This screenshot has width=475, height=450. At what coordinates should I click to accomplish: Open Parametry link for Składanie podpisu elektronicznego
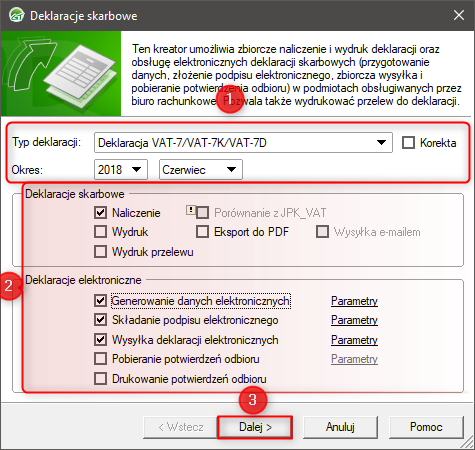354,320
